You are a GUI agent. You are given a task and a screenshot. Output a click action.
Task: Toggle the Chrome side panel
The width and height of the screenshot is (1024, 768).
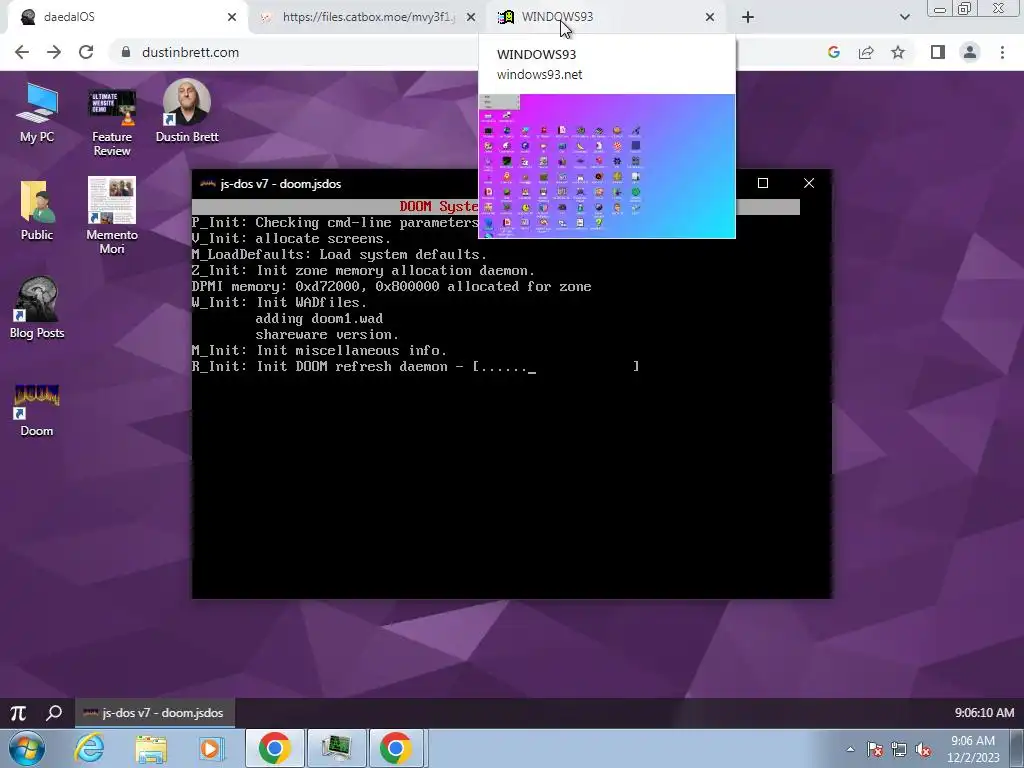pos(938,52)
